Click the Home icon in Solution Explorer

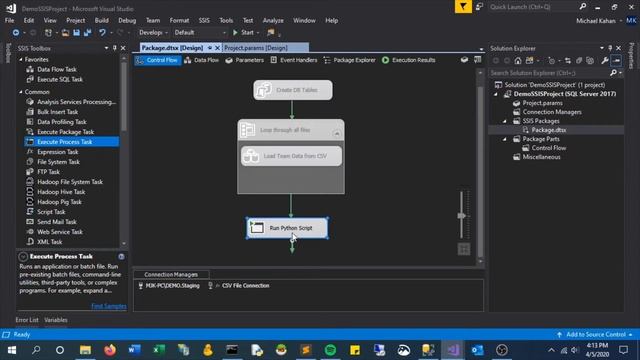click(x=518, y=60)
